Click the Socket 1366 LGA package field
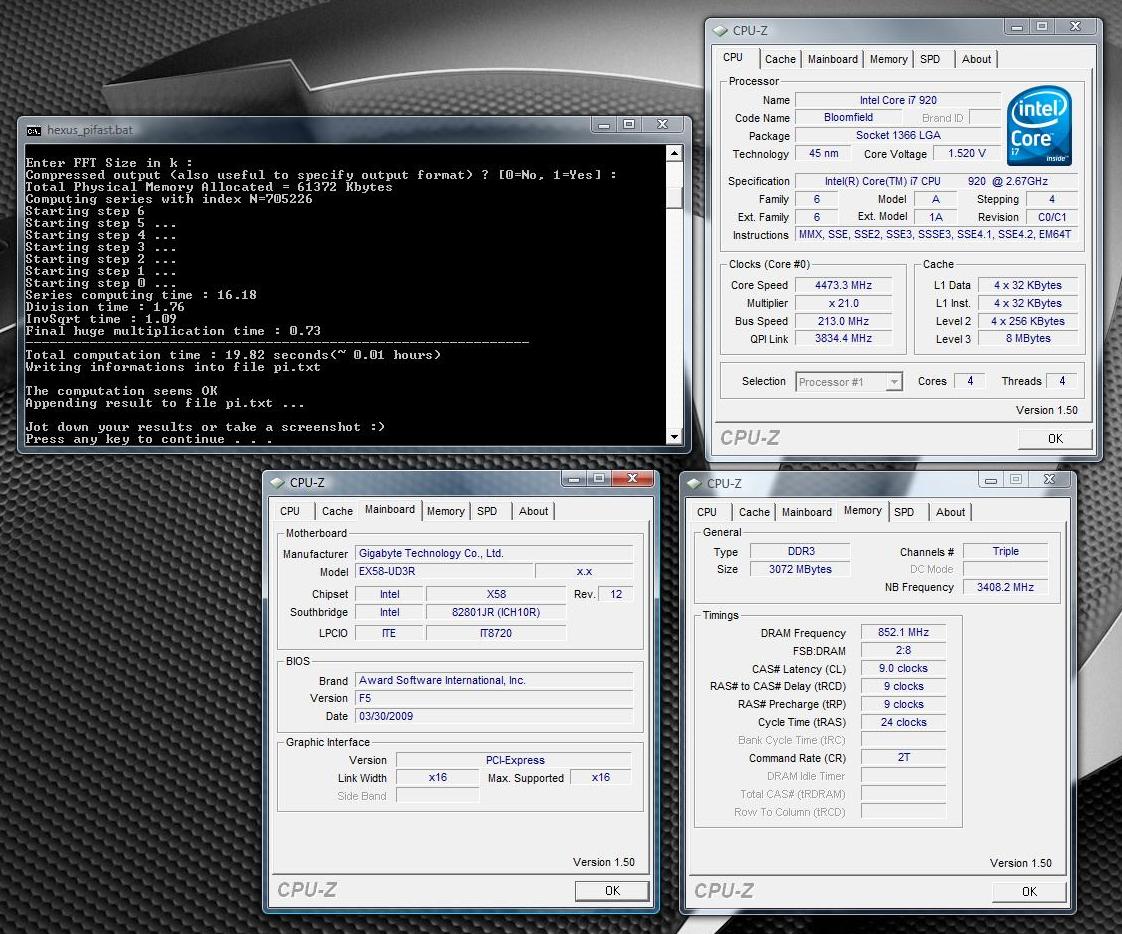Screen dimensions: 1122x934 pos(898,135)
